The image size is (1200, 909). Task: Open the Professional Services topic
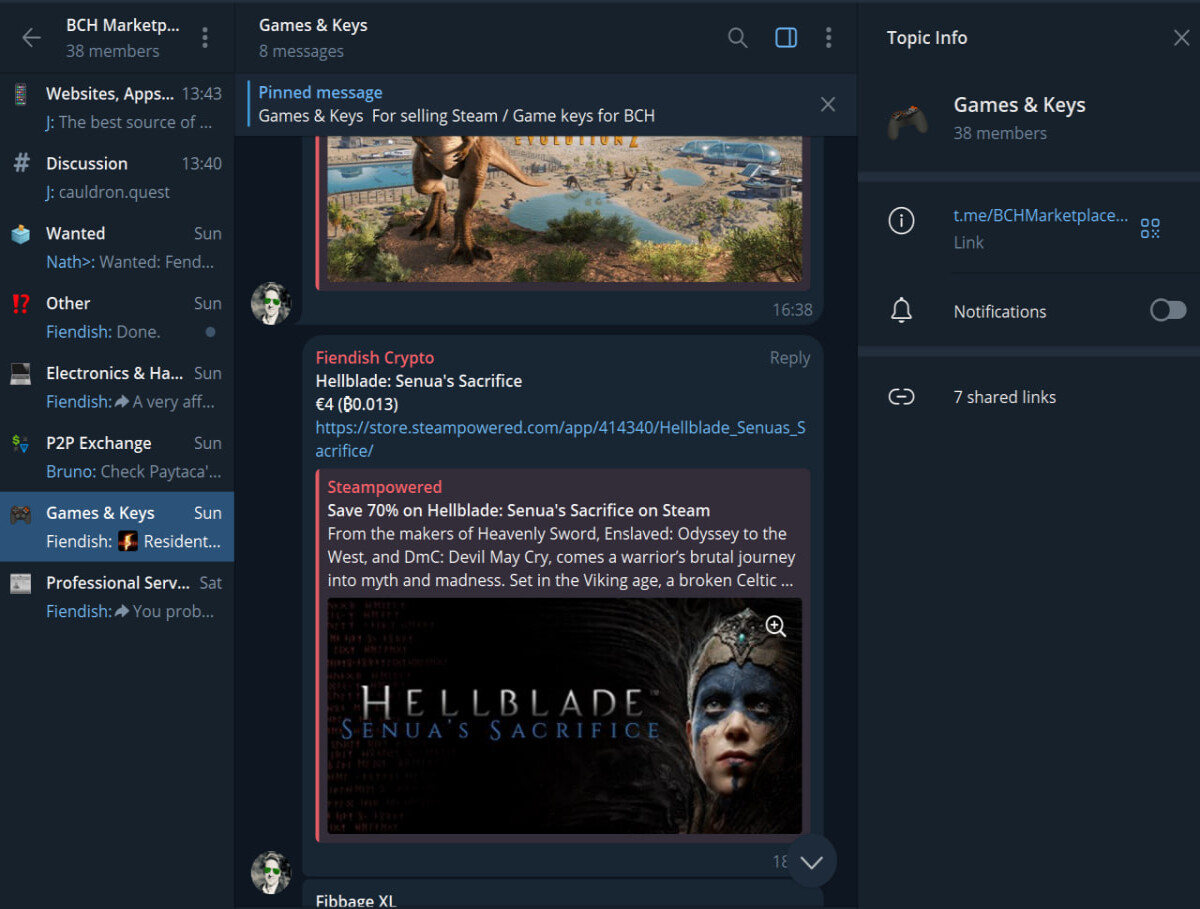tap(117, 597)
